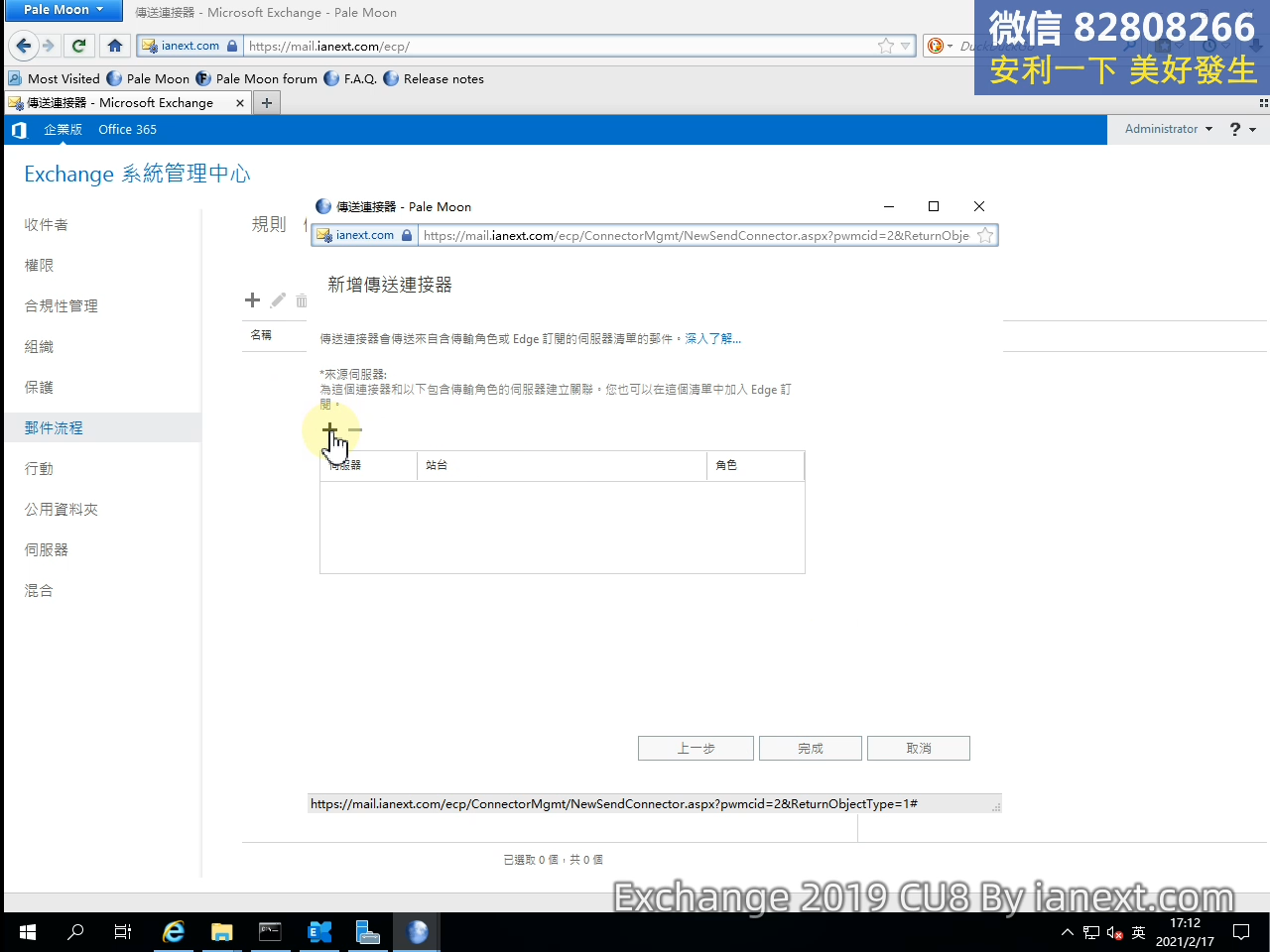Image resolution: width=1270 pixels, height=952 pixels.
Task: Open the Release notes bookmark
Action: coord(434,79)
